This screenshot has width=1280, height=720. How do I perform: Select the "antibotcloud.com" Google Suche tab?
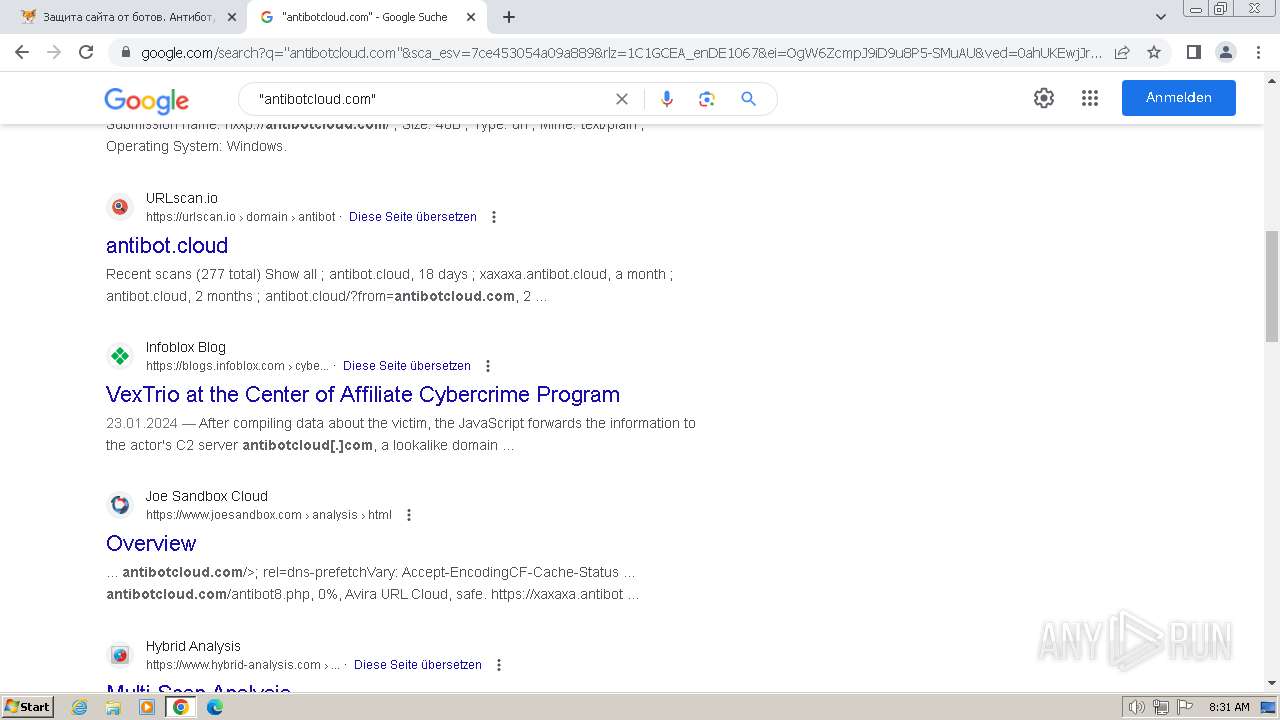point(365,17)
